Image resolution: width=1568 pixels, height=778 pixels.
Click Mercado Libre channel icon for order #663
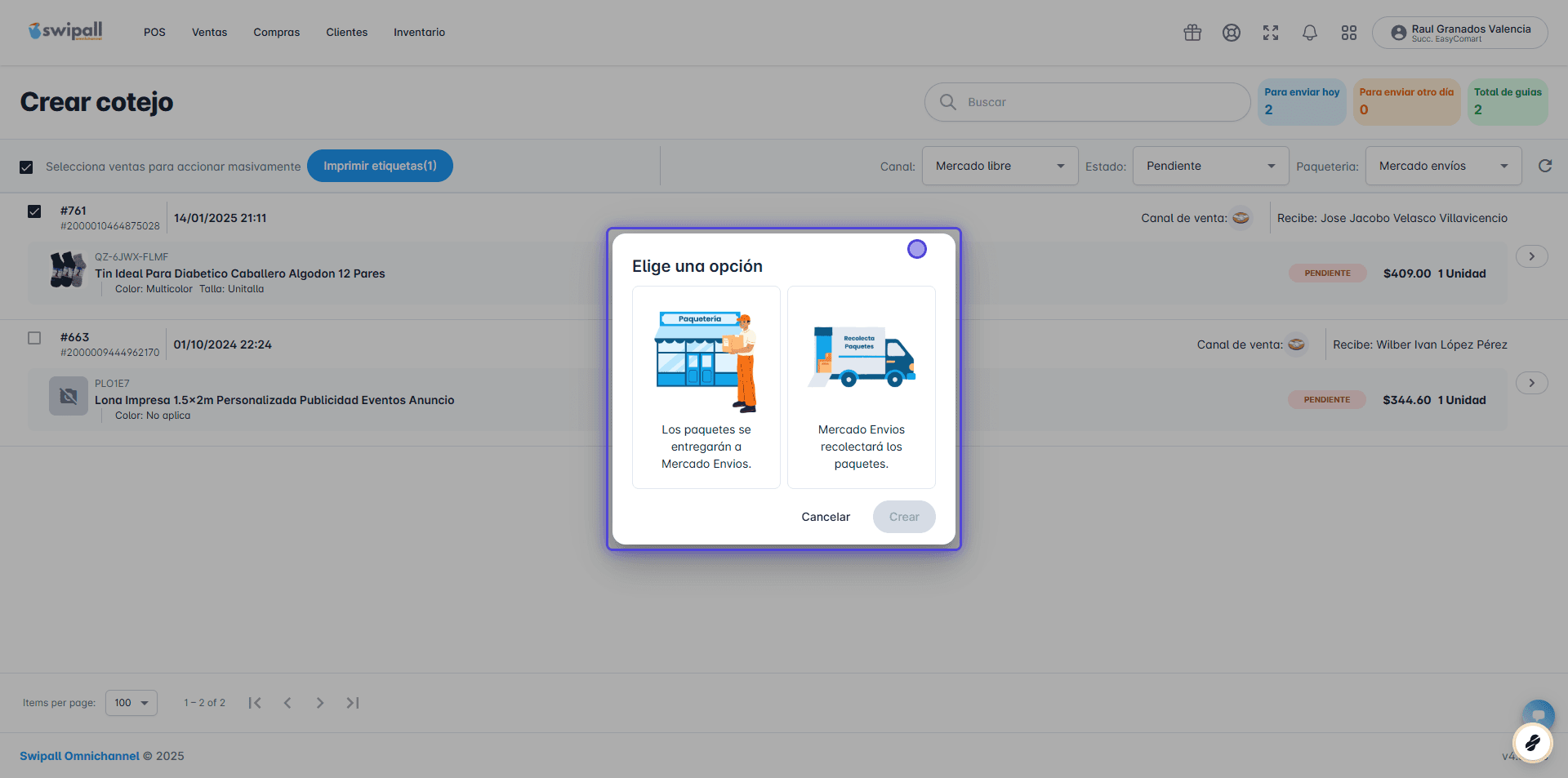[x=1296, y=345]
